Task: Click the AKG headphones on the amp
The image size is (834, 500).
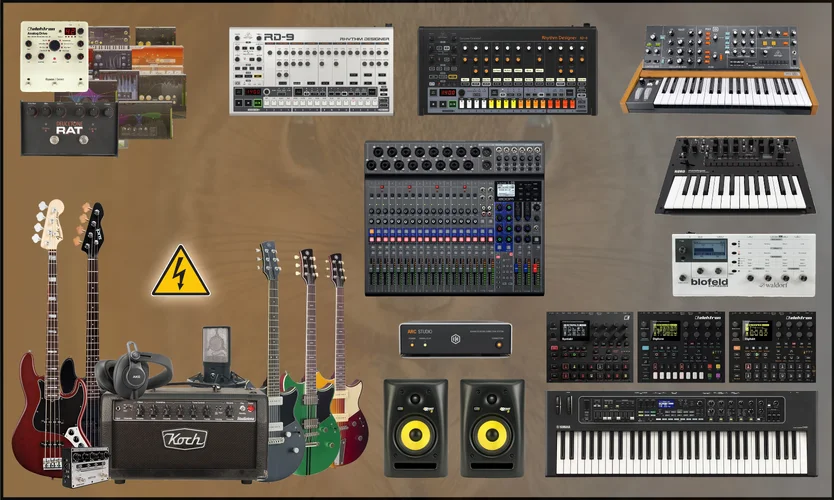Action: [x=133, y=370]
